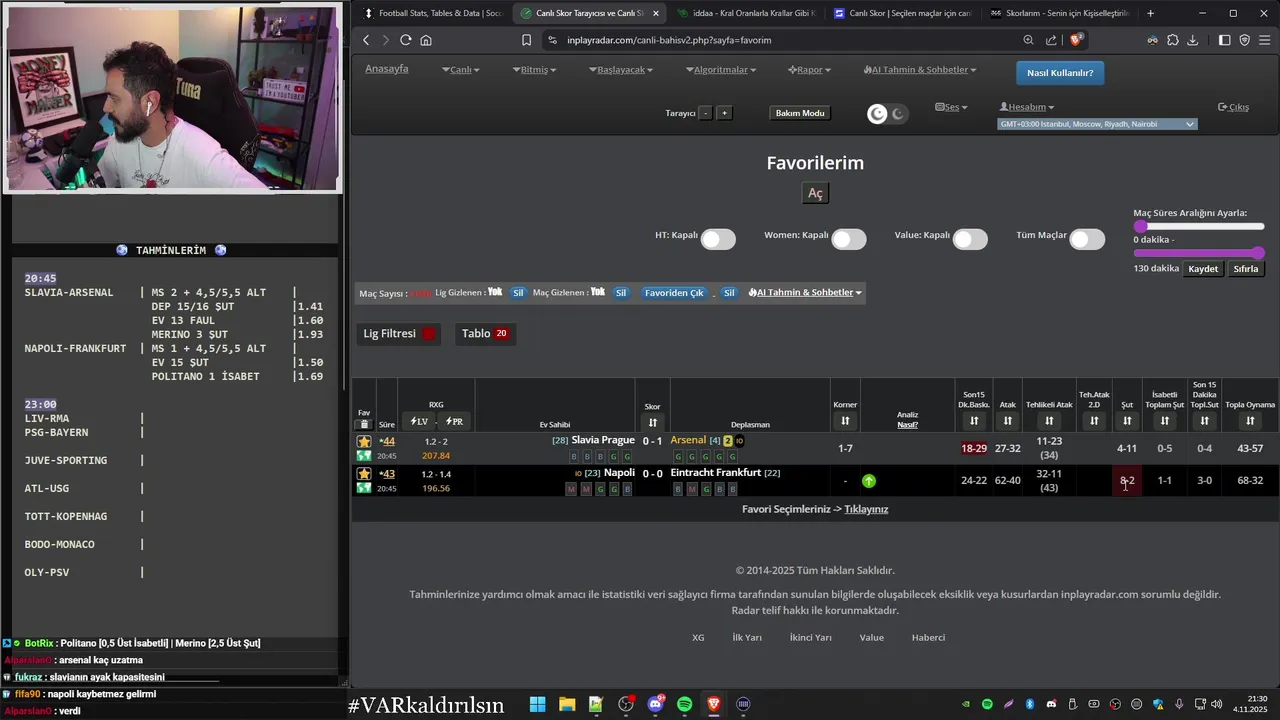Star the Slavia Prague favorite icon

click(x=364, y=441)
